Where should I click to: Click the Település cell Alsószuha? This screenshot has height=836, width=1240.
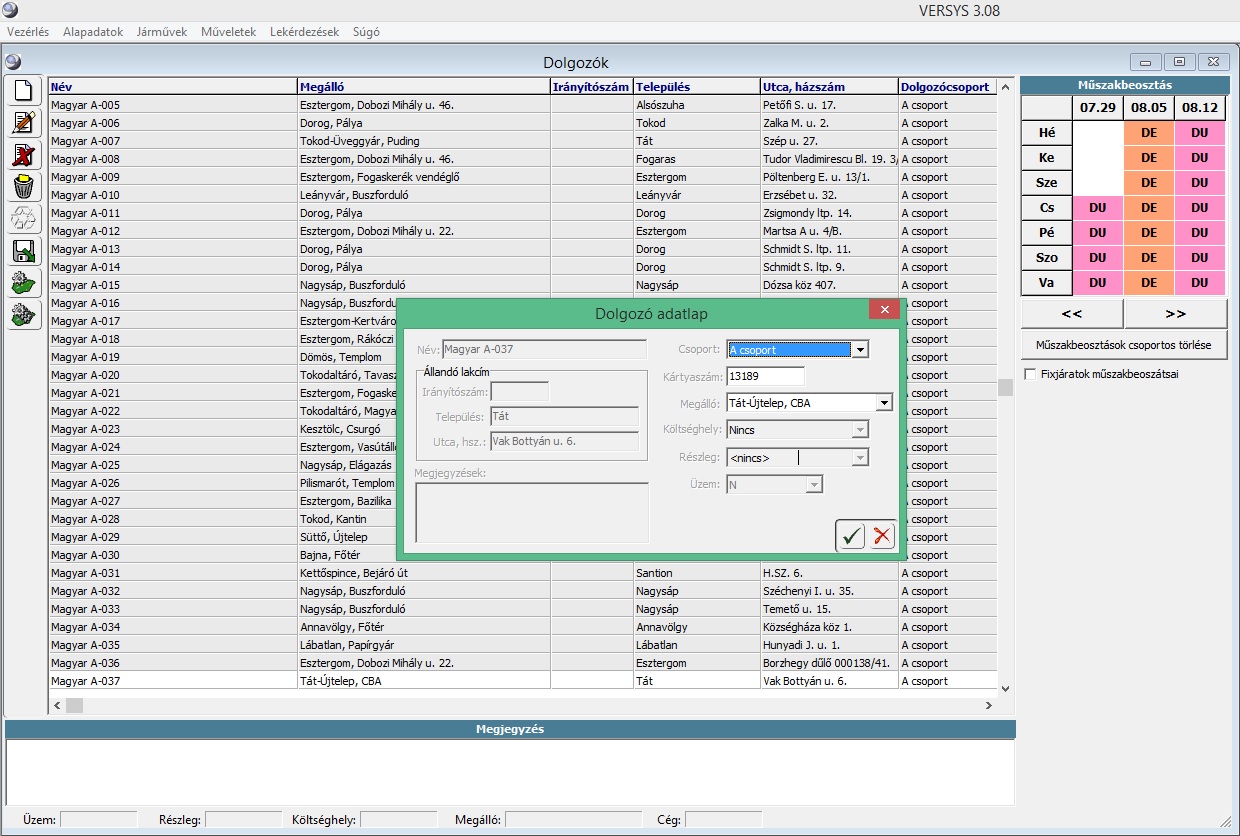697,105
